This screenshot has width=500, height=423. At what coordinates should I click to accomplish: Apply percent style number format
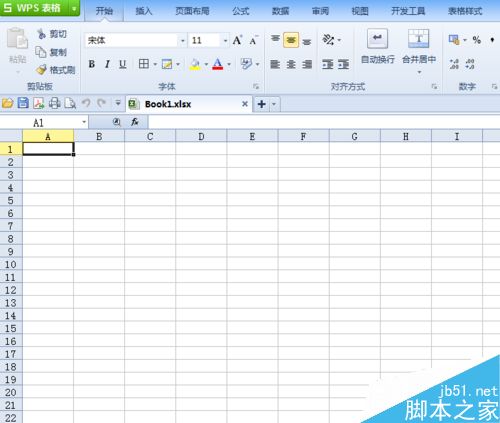[x=477, y=40]
